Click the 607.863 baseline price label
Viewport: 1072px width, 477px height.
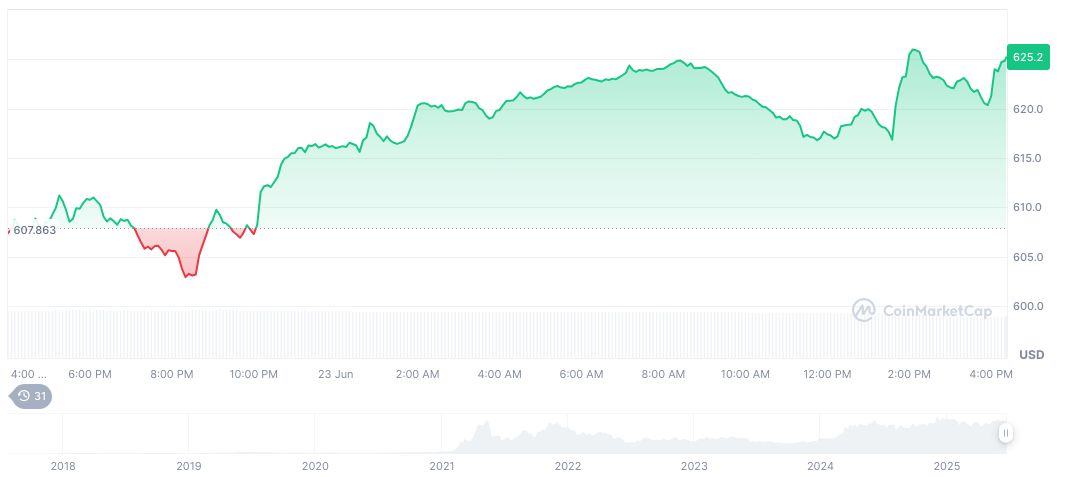pyautogui.click(x=34, y=230)
